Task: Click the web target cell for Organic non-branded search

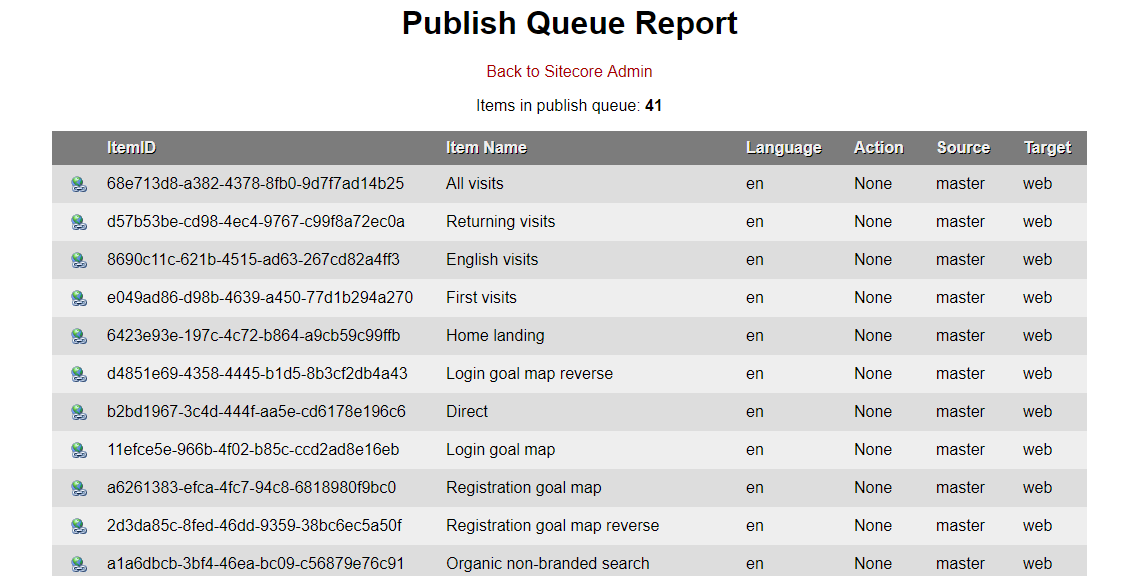Action: pyautogui.click(x=1038, y=564)
